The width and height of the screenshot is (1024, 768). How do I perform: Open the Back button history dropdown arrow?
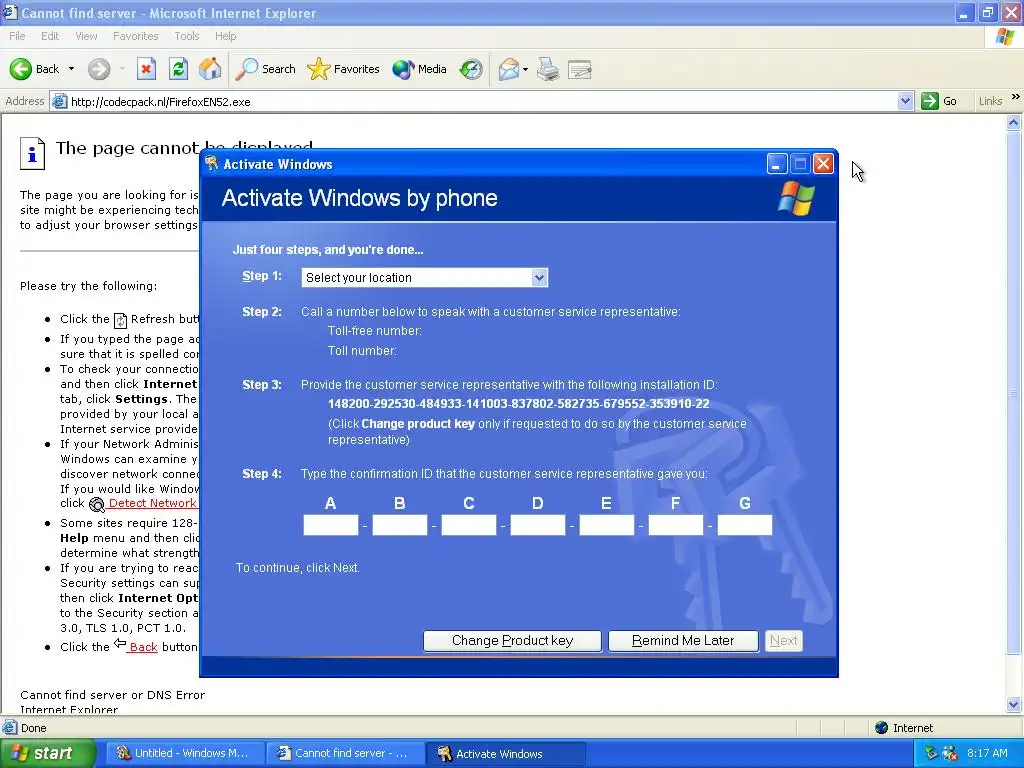(x=71, y=69)
